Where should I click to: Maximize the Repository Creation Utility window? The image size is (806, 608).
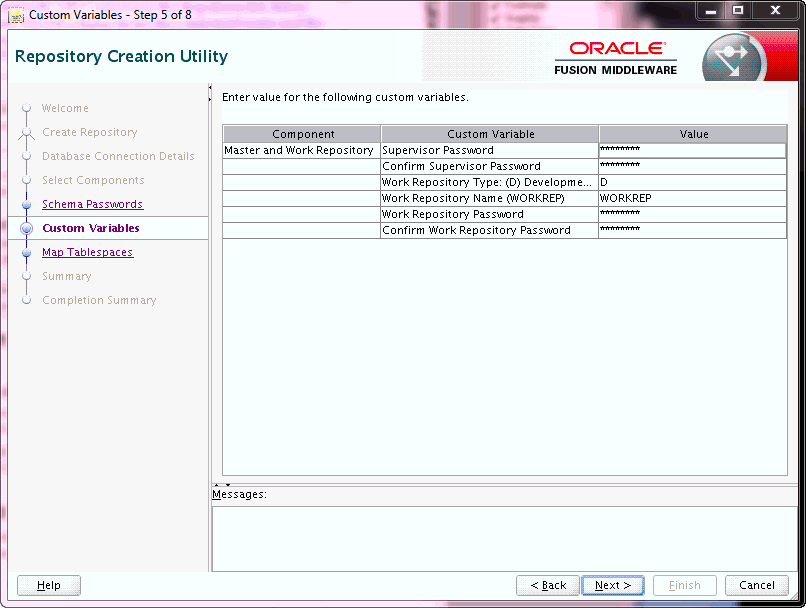pos(738,11)
